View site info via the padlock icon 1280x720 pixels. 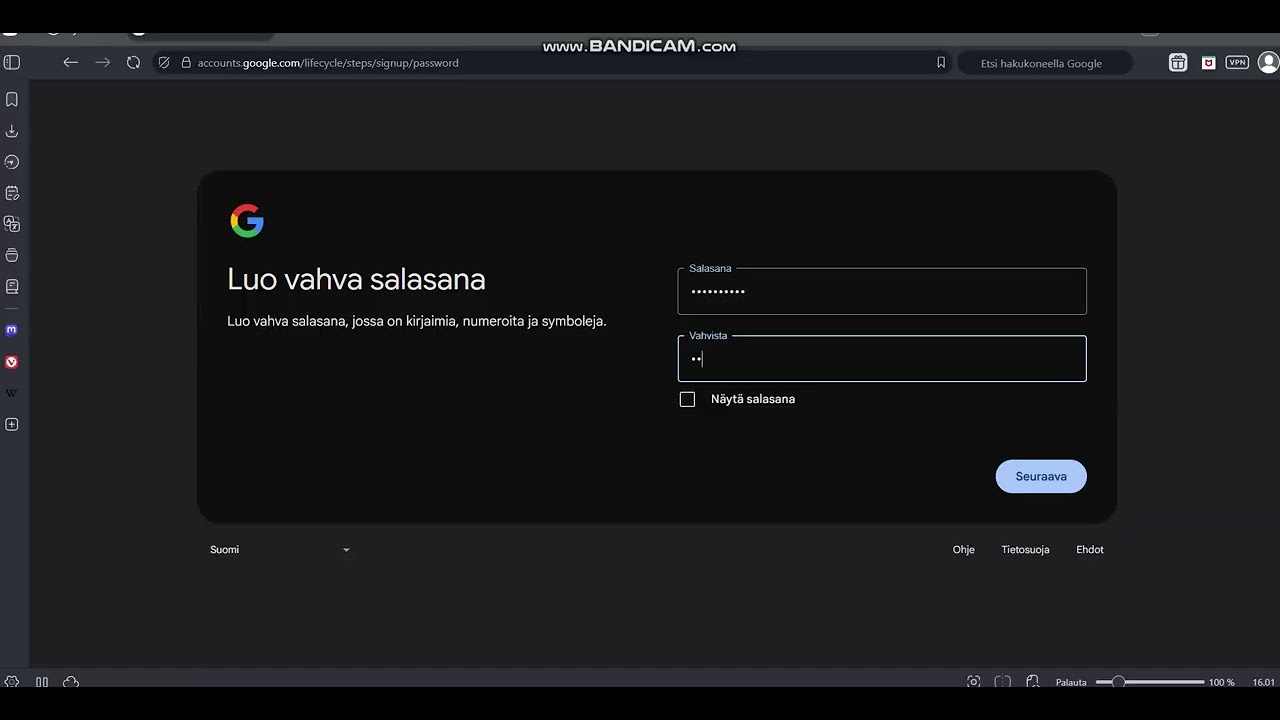coord(186,62)
